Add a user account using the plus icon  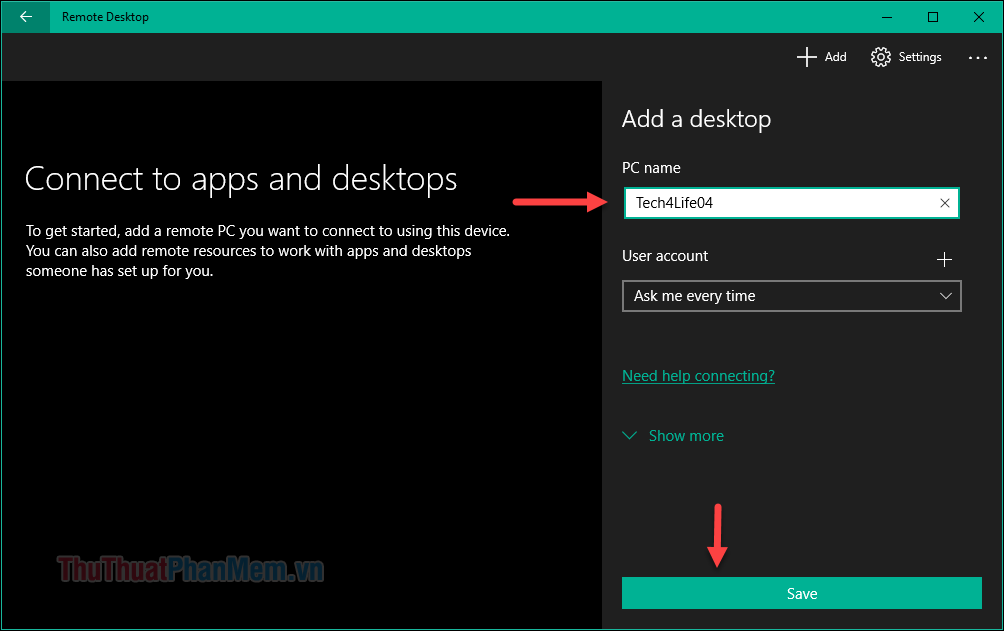tap(944, 259)
